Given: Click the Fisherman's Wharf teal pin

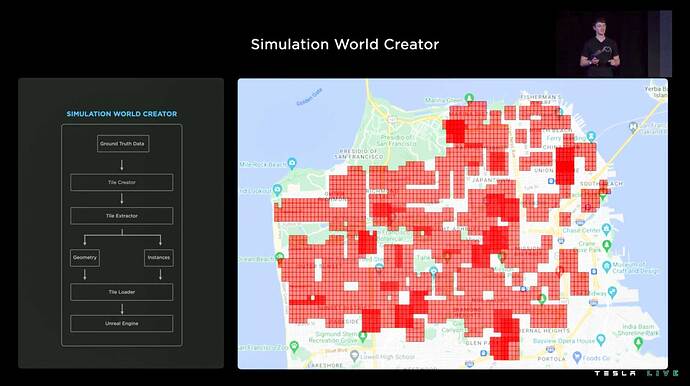Looking at the screenshot, I should [559, 111].
